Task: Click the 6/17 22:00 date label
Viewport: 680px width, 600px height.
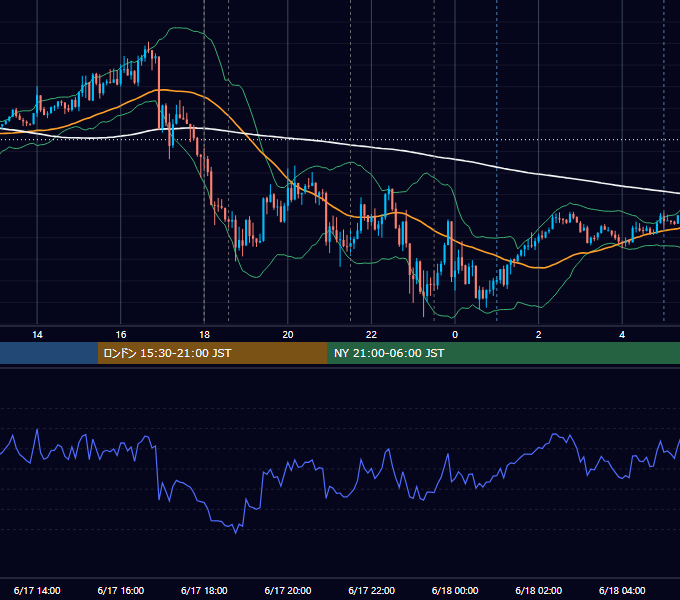Action: (372, 590)
